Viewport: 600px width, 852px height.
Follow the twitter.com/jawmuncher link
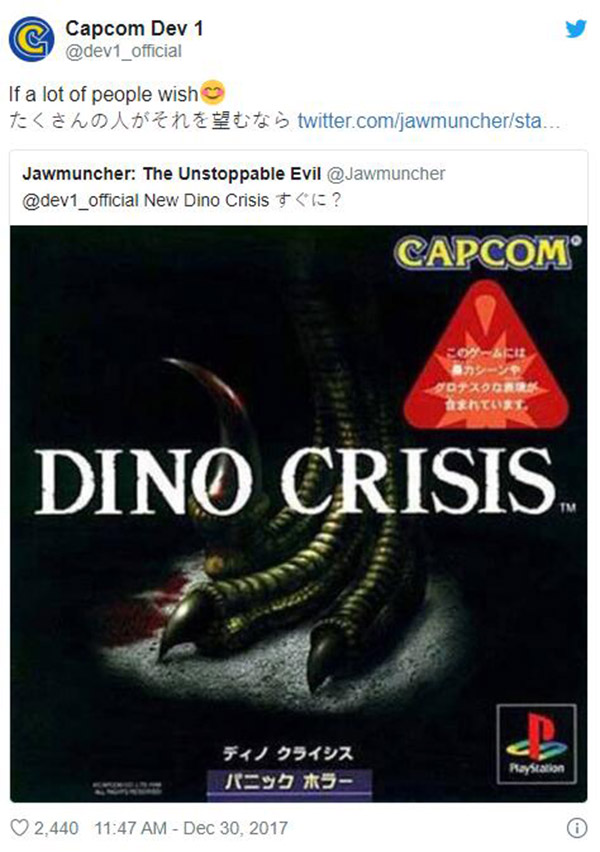(428, 121)
